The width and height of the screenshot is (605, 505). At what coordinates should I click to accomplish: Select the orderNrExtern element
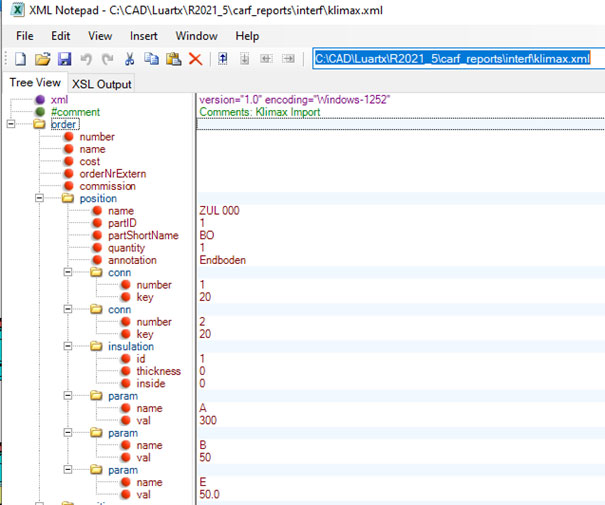coord(113,174)
